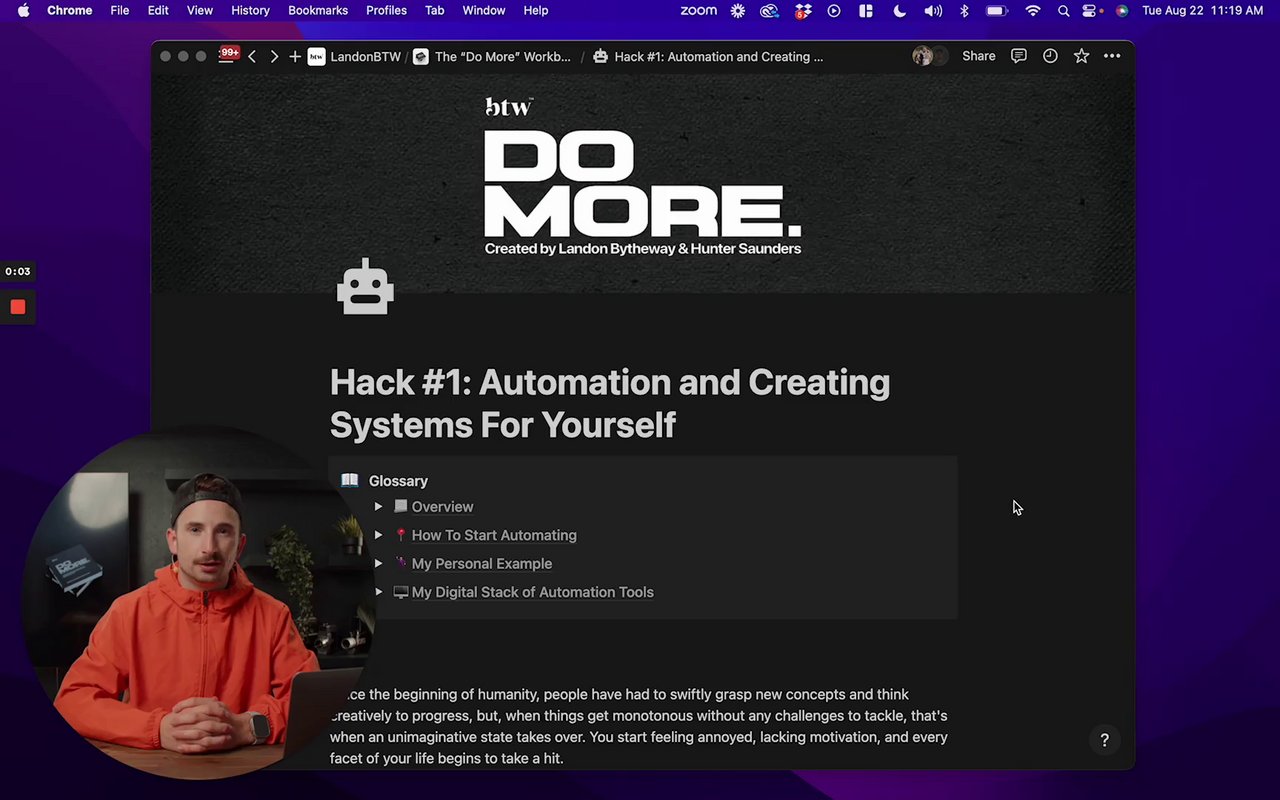Open the Creative Cloud menu bar icon

click(x=769, y=10)
